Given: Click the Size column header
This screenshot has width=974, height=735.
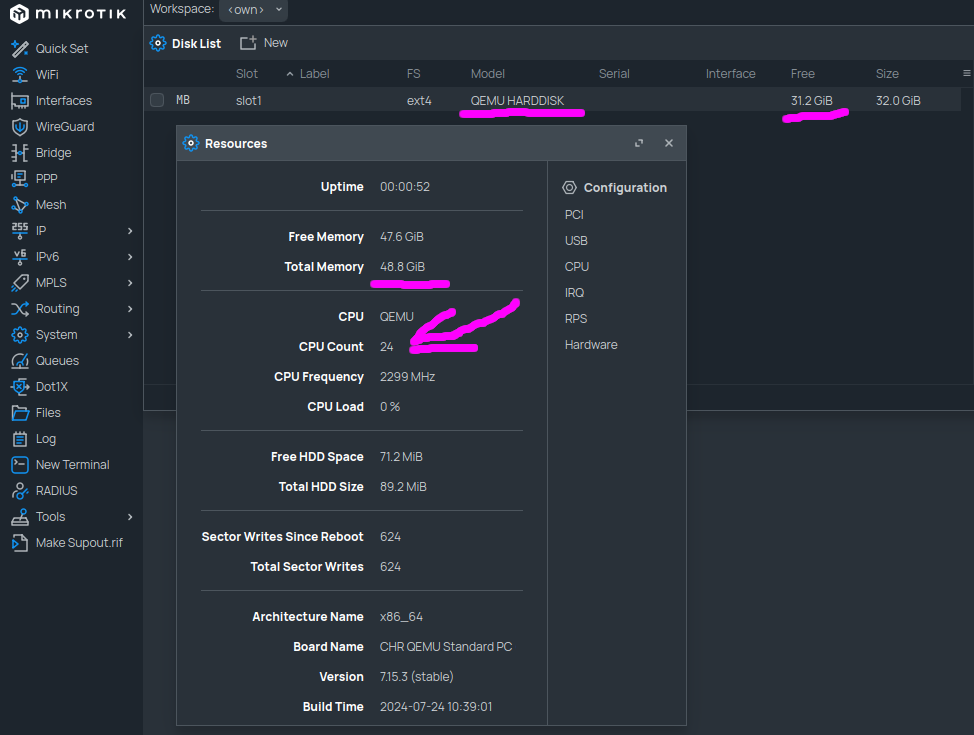Looking at the screenshot, I should pos(887,74).
